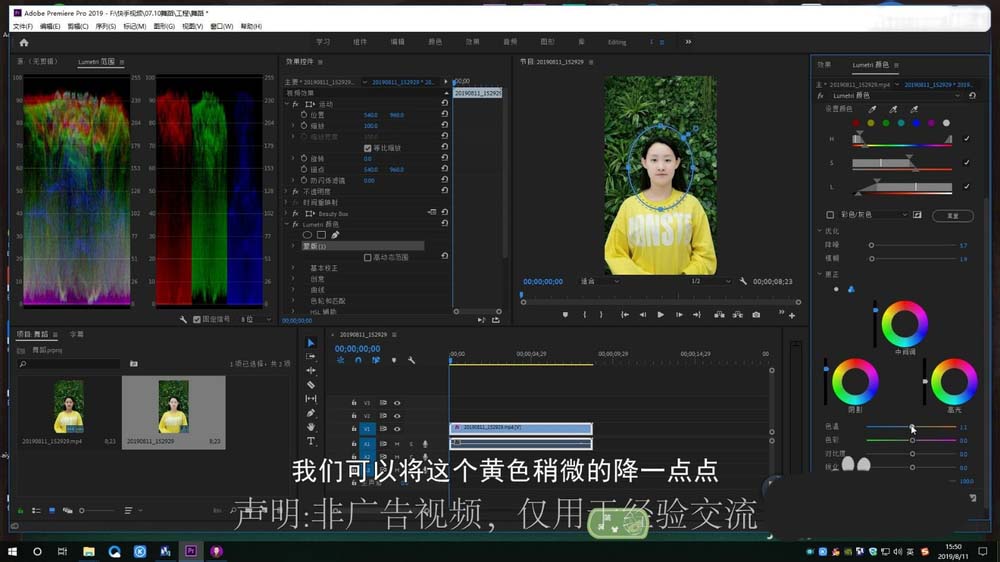
Task: Reset the Lumetri Color effect in right panel
Action: pos(972,96)
